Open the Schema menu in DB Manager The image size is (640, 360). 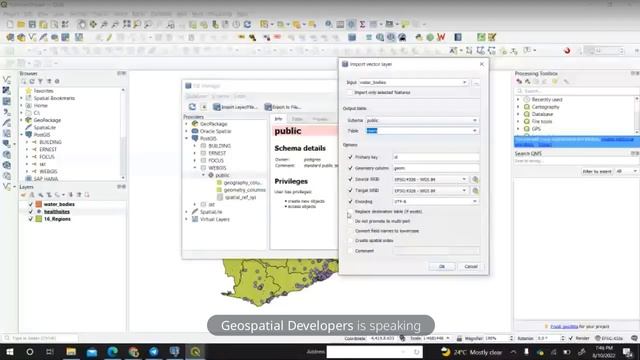220,96
